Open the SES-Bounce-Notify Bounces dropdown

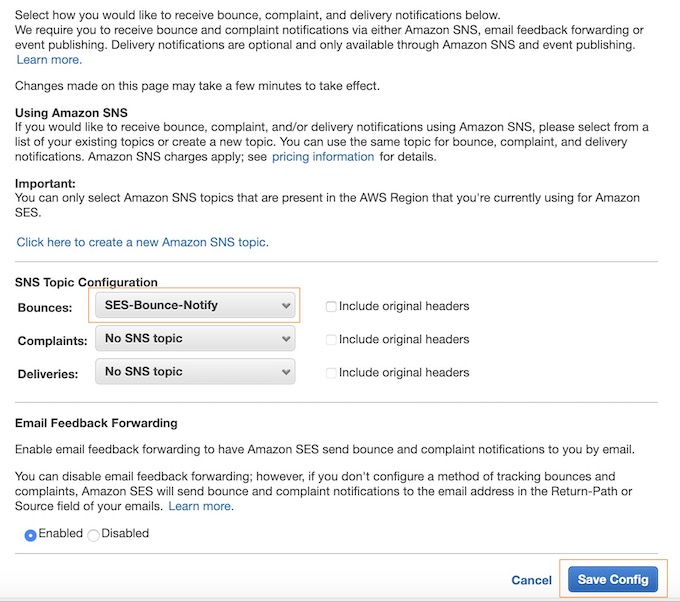(x=195, y=305)
